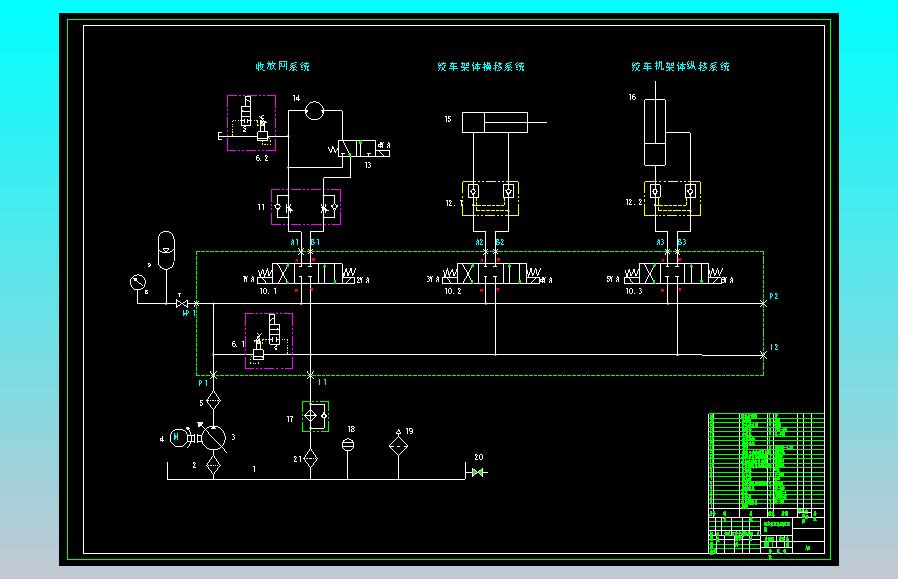
Task: Click the vertical cylinder symbol labeled 16
Action: [655, 124]
